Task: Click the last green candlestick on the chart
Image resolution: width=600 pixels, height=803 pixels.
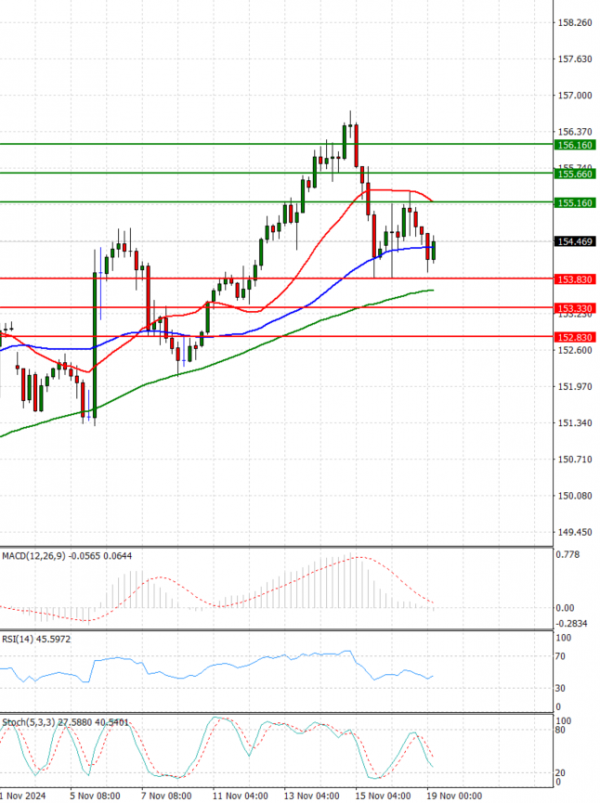Action: pos(434,250)
